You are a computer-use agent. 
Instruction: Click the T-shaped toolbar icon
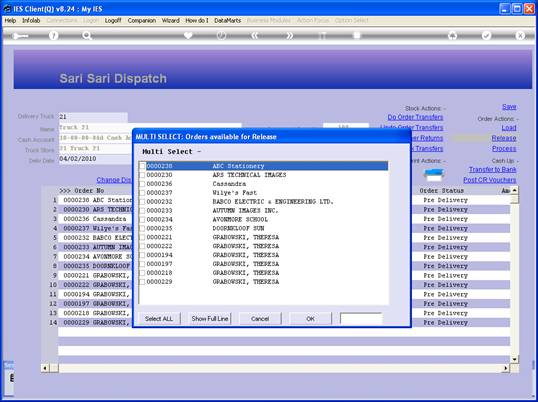(323, 36)
